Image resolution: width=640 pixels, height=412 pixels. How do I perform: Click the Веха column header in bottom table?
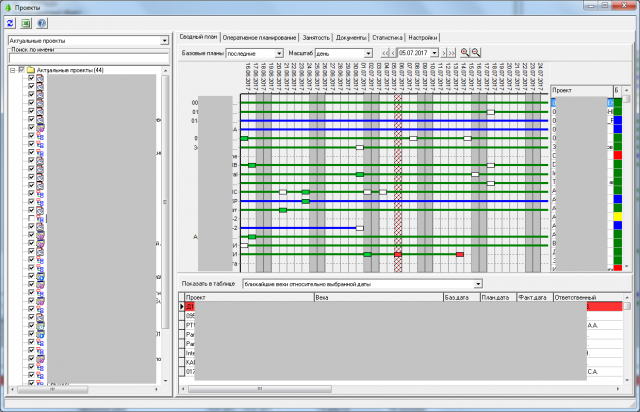(378, 297)
